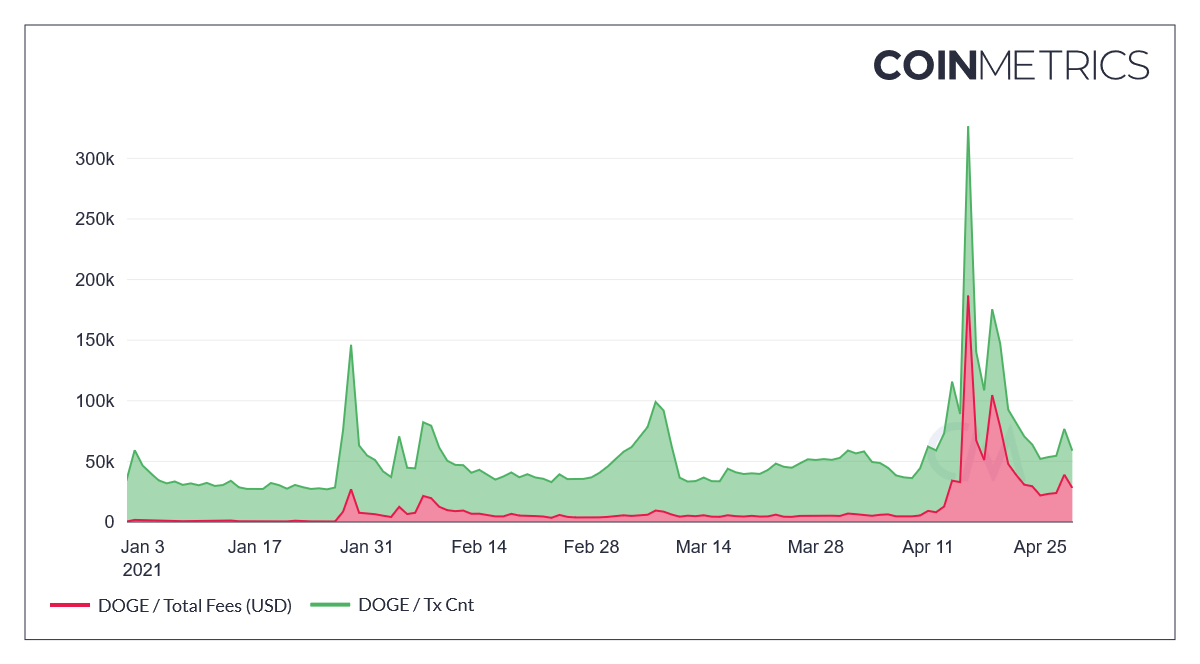
Task: Click the Apr 25 x-axis date label
Action: click(x=1041, y=547)
